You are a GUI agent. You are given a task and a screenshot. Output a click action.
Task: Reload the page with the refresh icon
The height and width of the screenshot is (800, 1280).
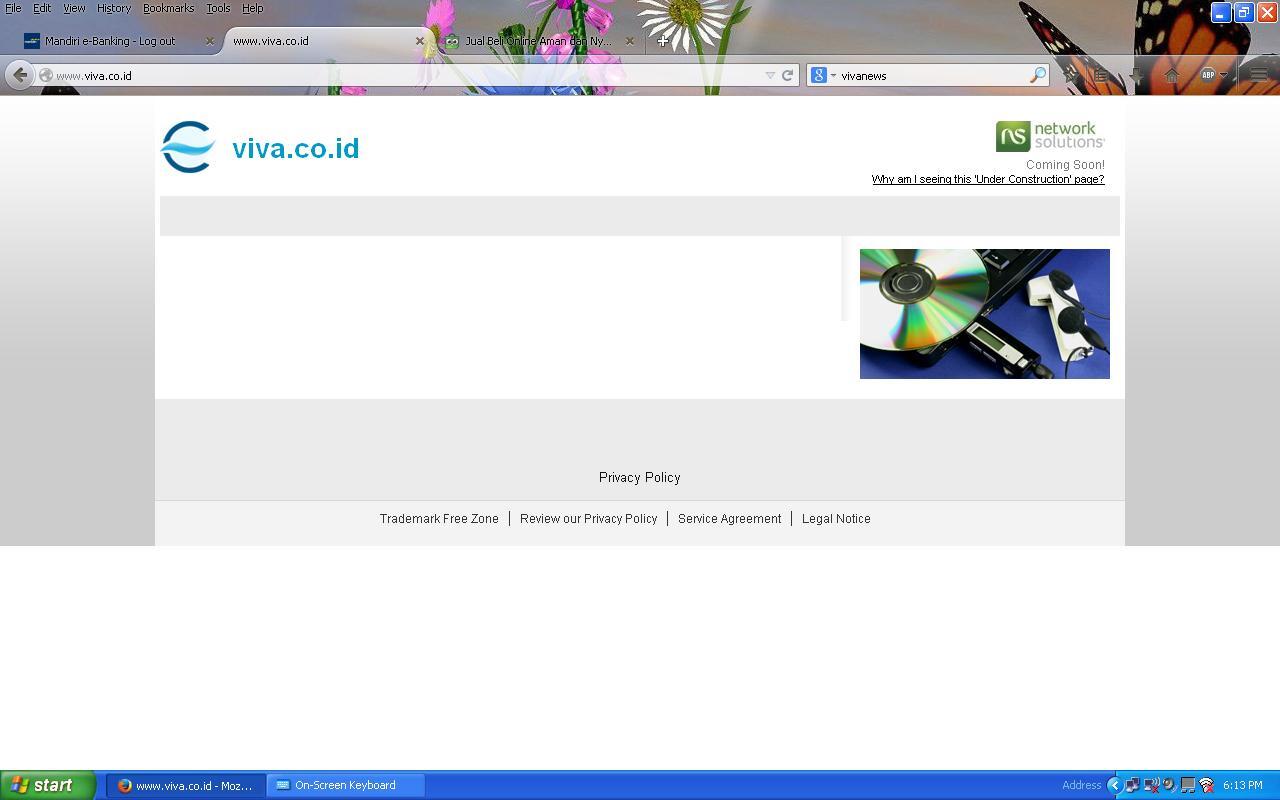tap(788, 75)
